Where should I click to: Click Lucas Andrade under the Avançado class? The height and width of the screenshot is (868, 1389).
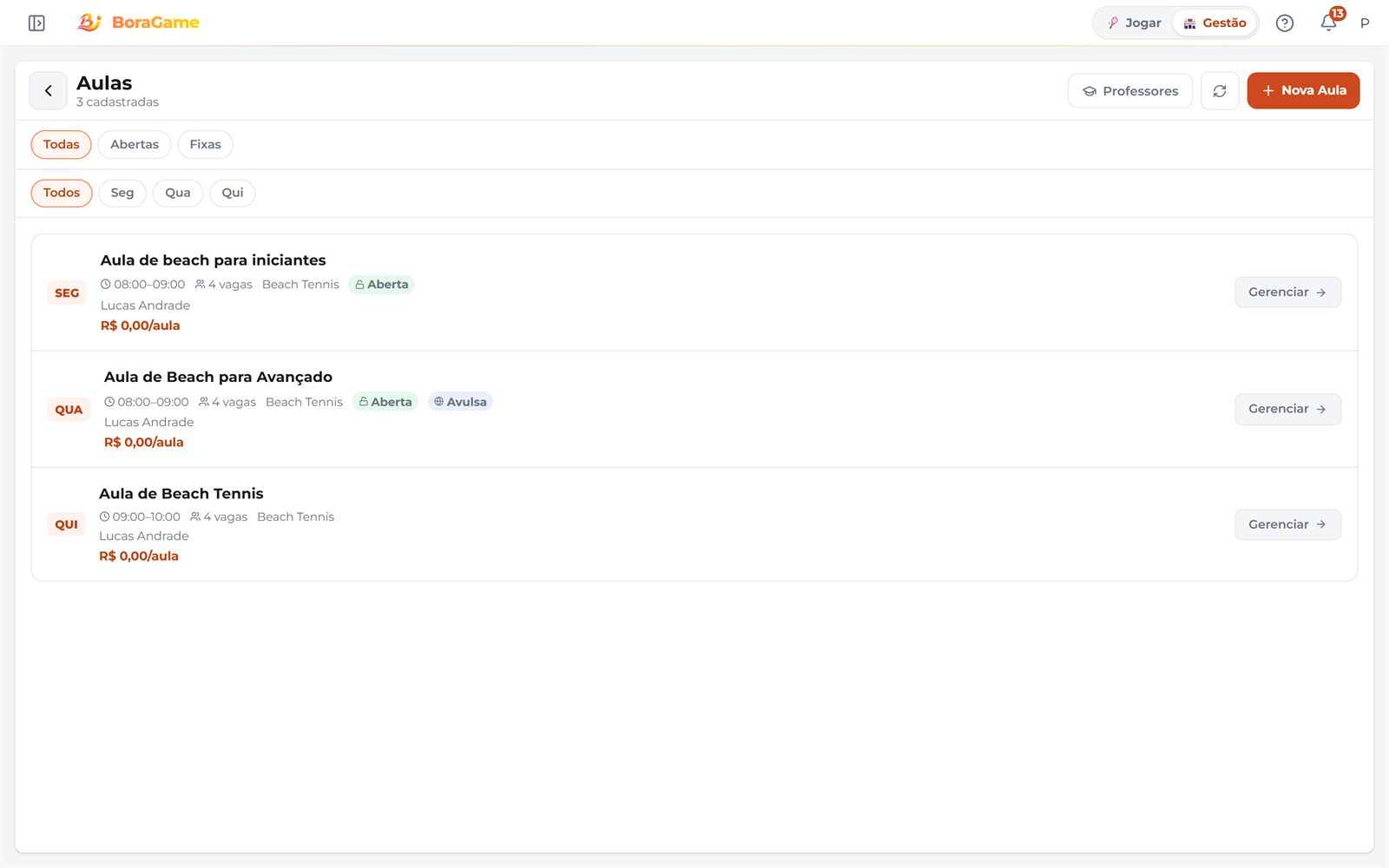click(149, 423)
